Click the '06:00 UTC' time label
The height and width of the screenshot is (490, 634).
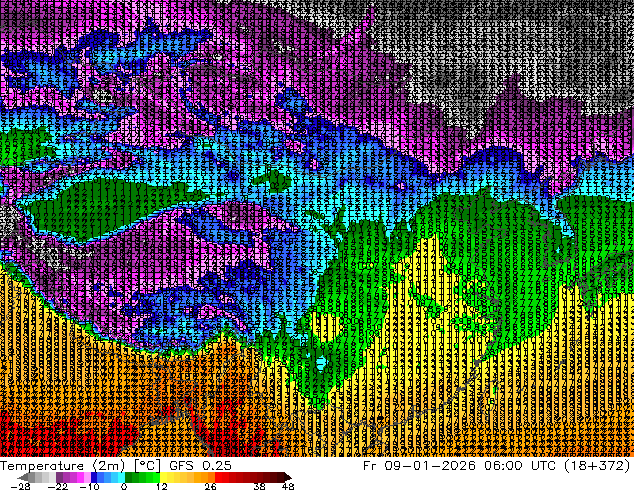[518, 466]
